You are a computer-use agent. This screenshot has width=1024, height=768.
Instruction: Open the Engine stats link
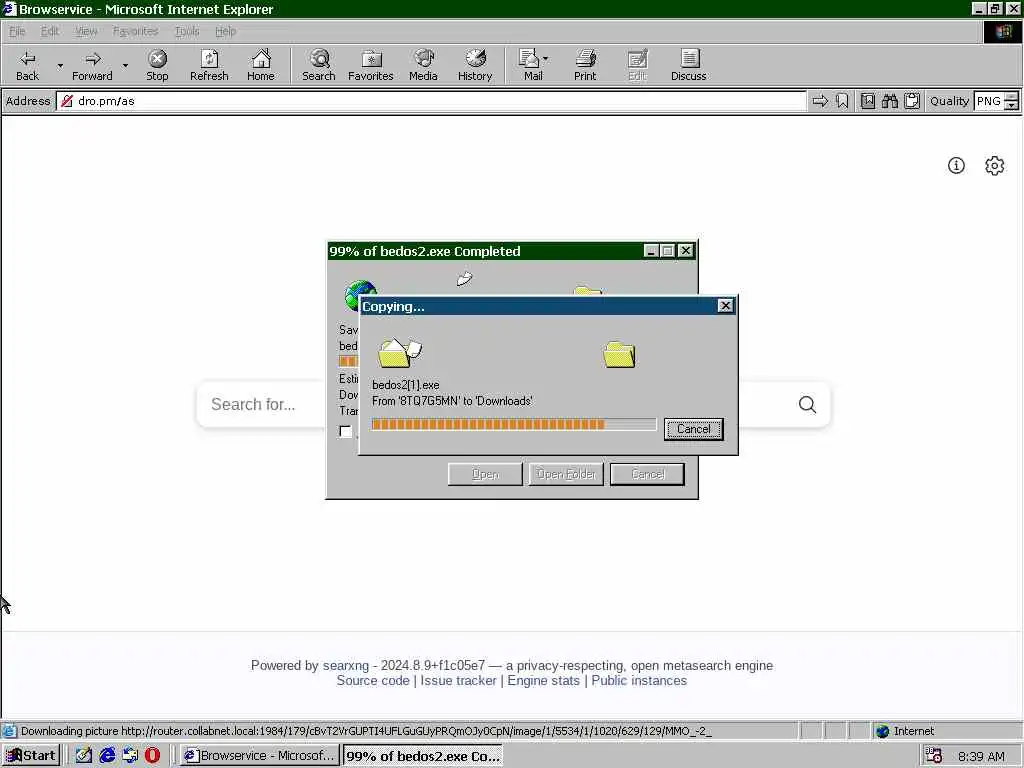pos(543,680)
